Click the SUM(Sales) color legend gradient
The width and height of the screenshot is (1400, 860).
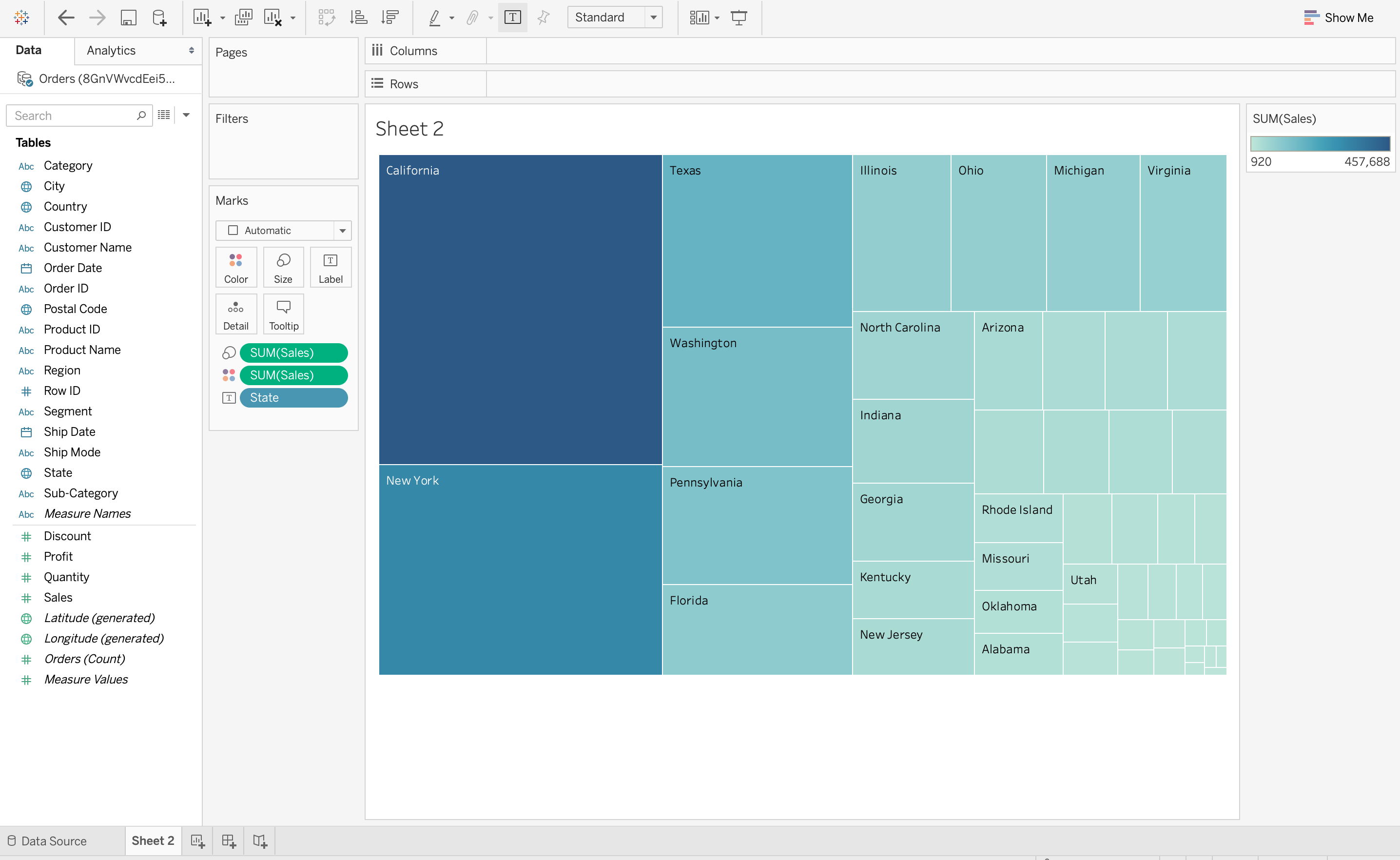point(1320,144)
